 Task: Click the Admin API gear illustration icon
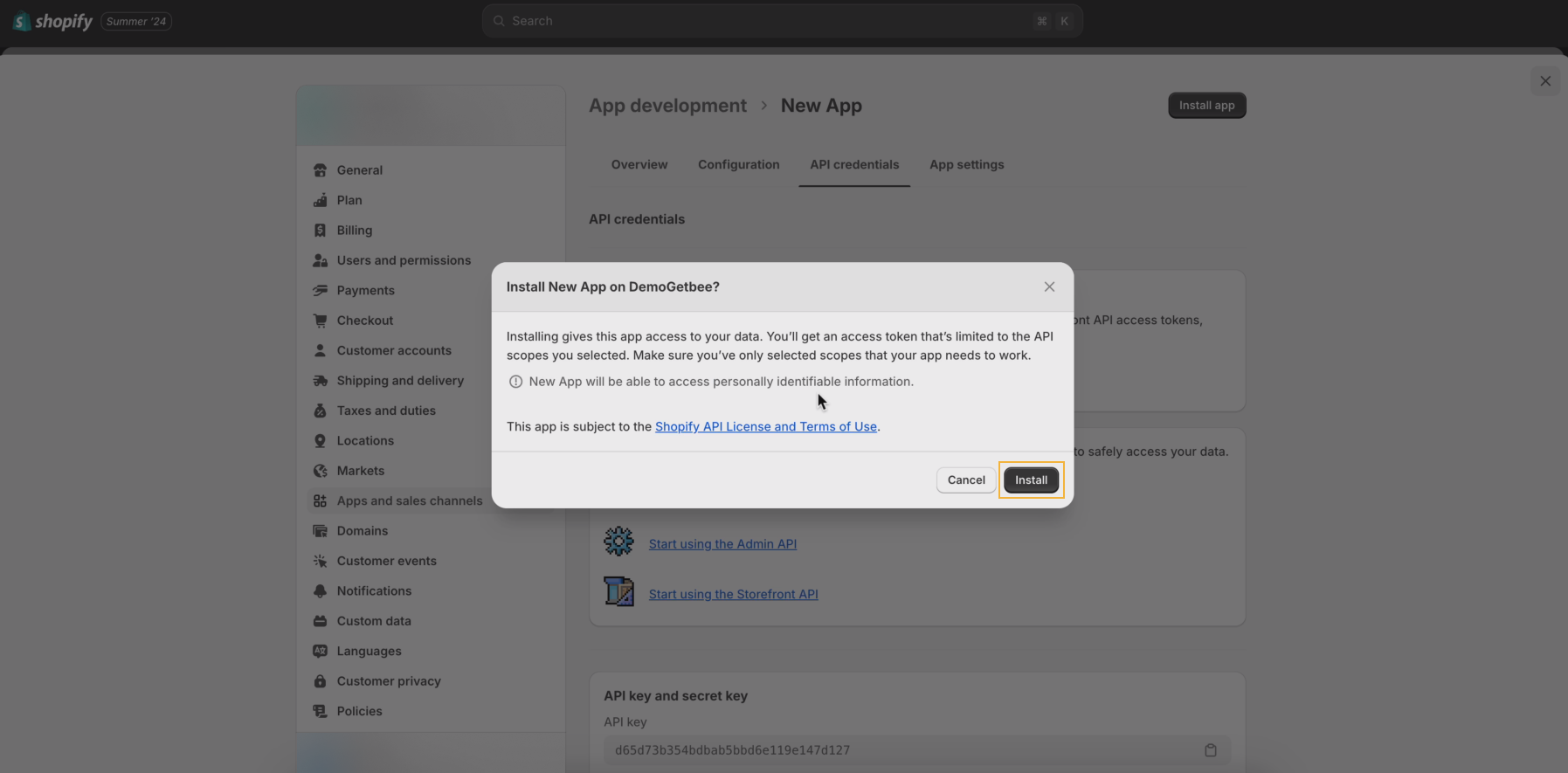pos(618,542)
